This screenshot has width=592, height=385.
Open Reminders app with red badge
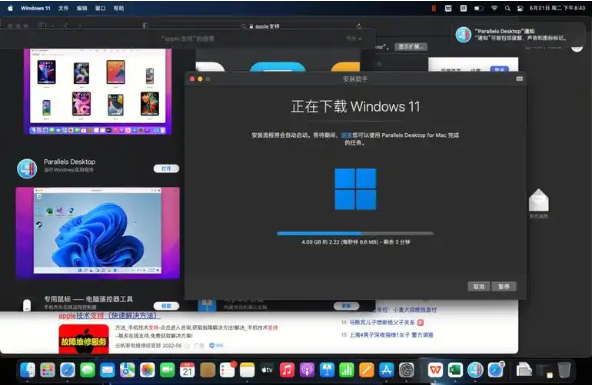[x=228, y=370]
